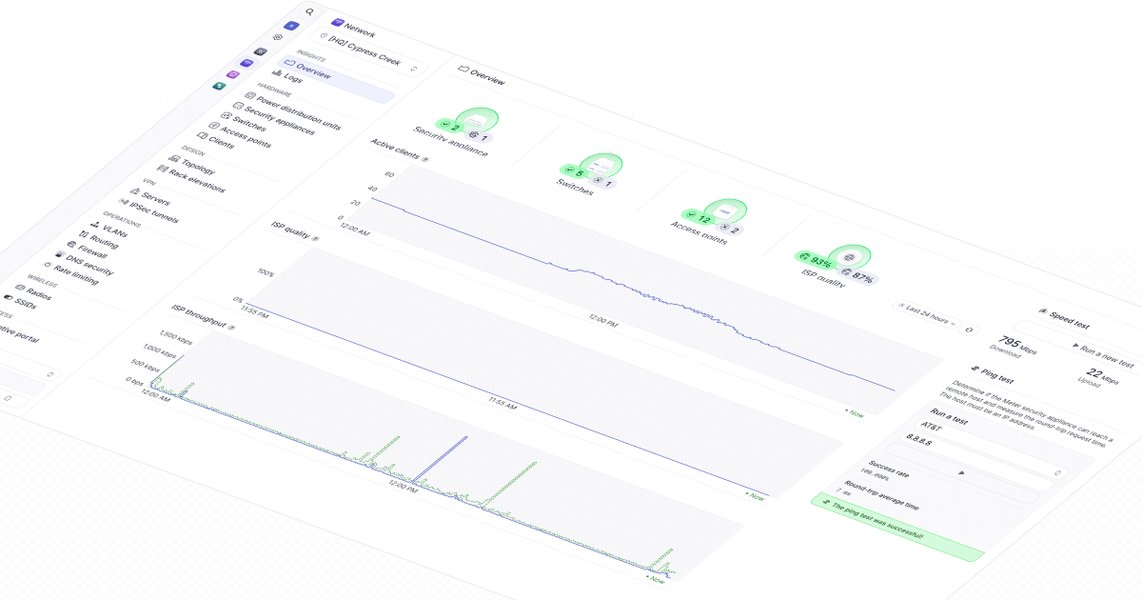This screenshot has height=600, width=1142.
Task: Open Rack elevations in the sidebar
Action: click(192, 180)
